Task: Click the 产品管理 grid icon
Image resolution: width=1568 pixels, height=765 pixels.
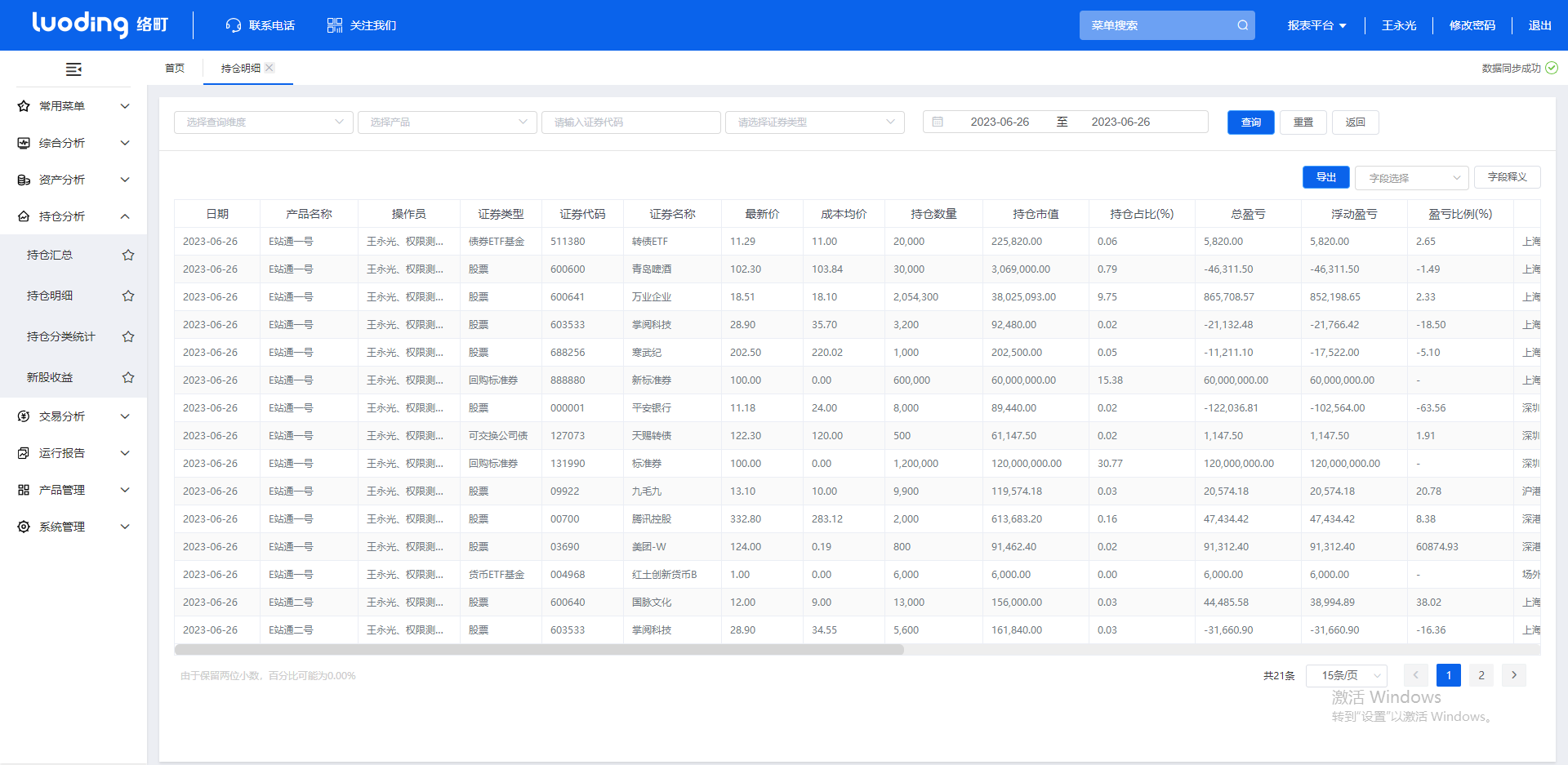Action: pyautogui.click(x=24, y=490)
